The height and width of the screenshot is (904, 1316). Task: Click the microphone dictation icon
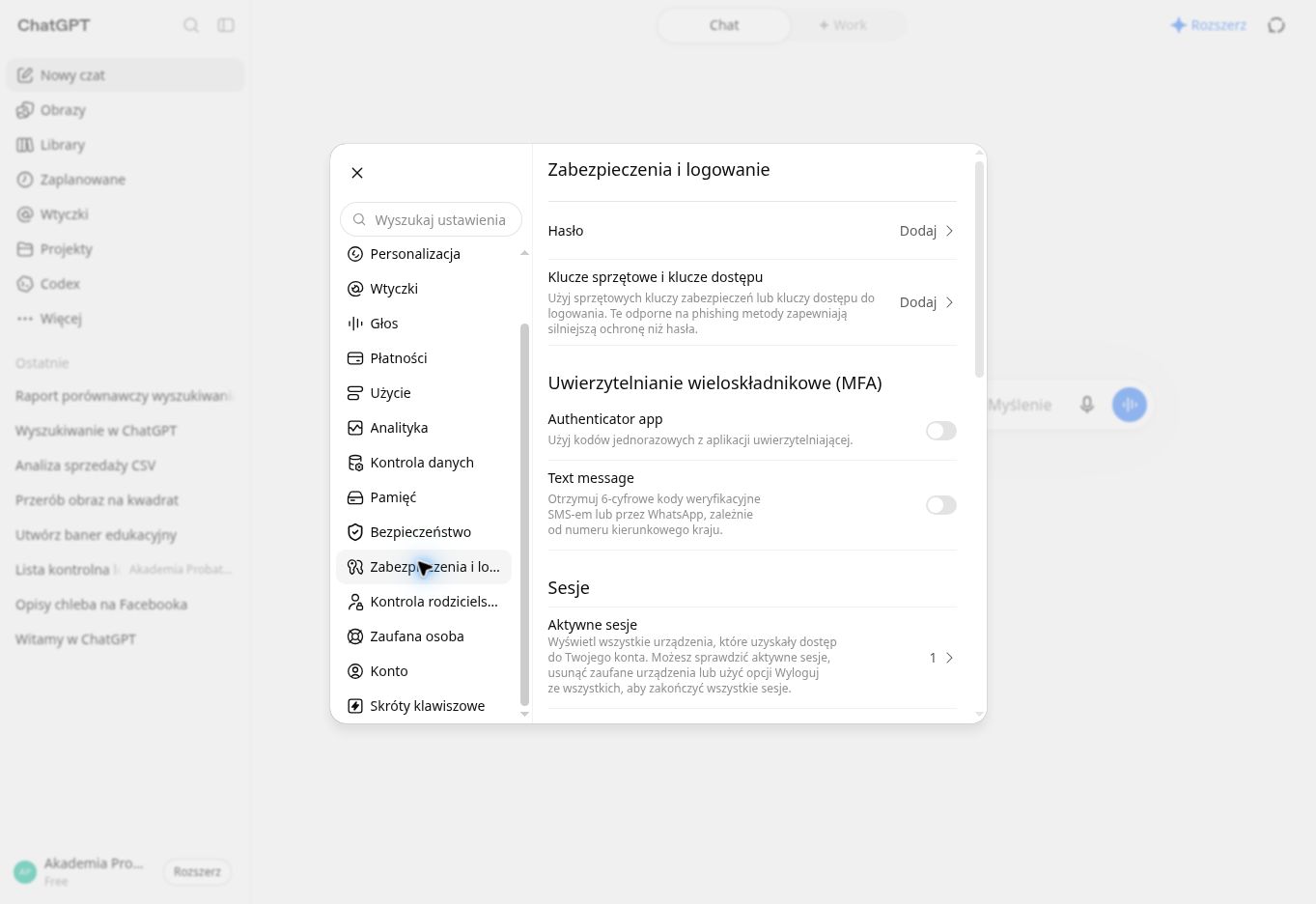click(x=1087, y=405)
